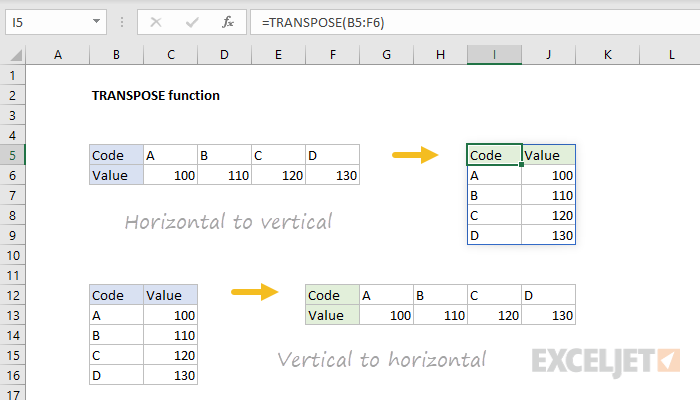Click into the Name Box showing I5
Image resolution: width=700 pixels, height=400 pixels.
tap(56, 22)
